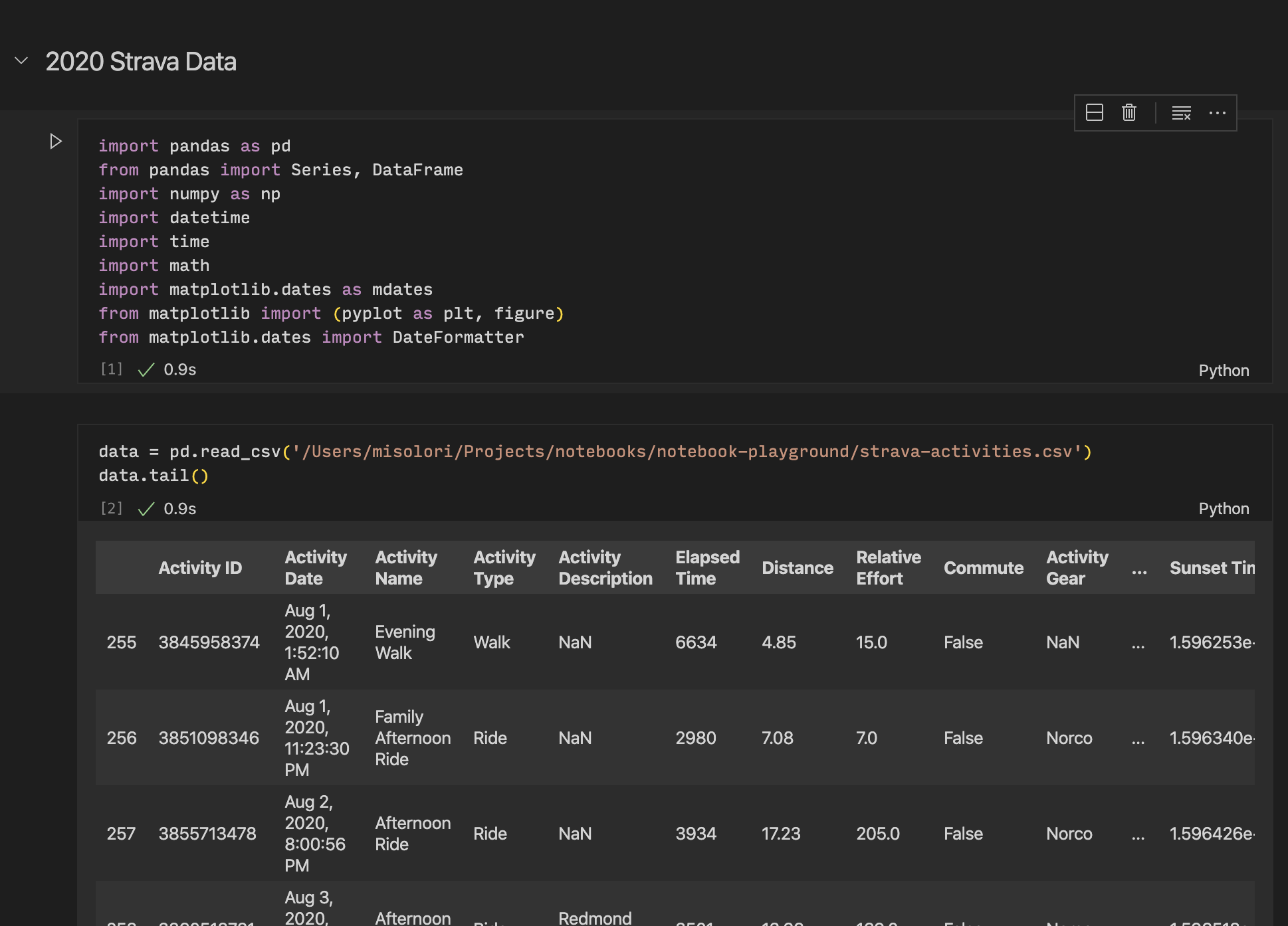This screenshot has width=1288, height=926.
Task: Select the Family Afternoon Ride row
Action: point(413,738)
